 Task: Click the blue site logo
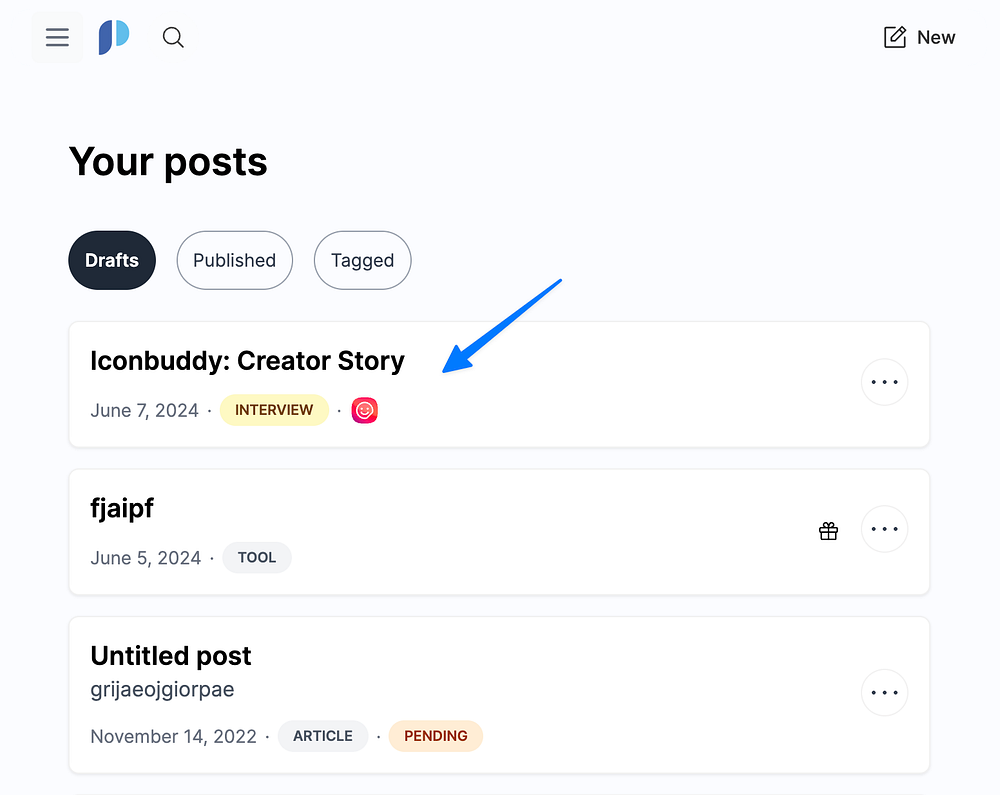point(114,38)
